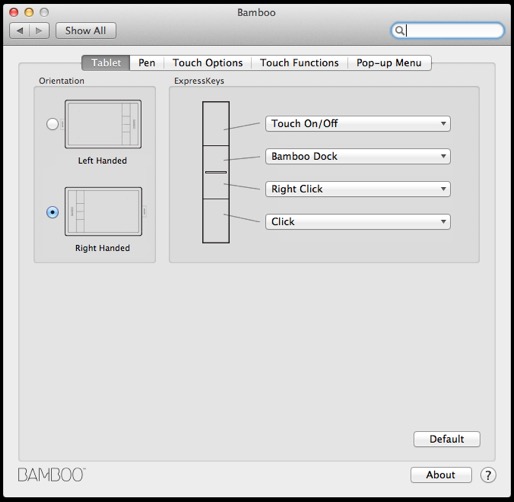Open the Touch On/Off ExpressKey dropdown
Screen dimensions: 514x502
358,124
